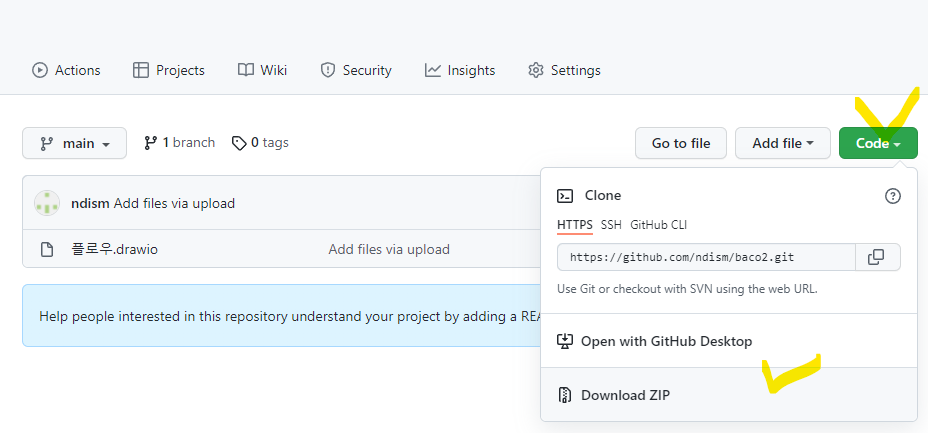Click the Go to file button

pyautogui.click(x=681, y=143)
